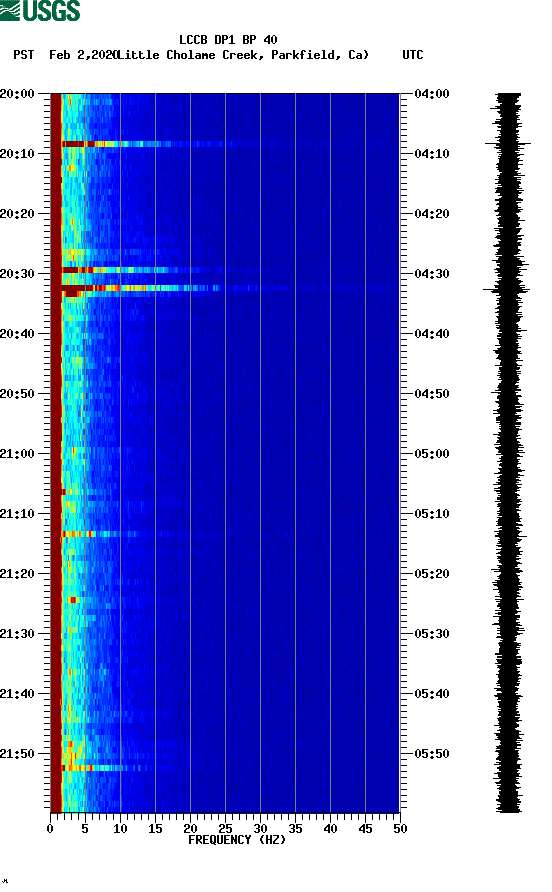Click the 04:00 UTC time label
The image size is (552, 892).
[432, 93]
